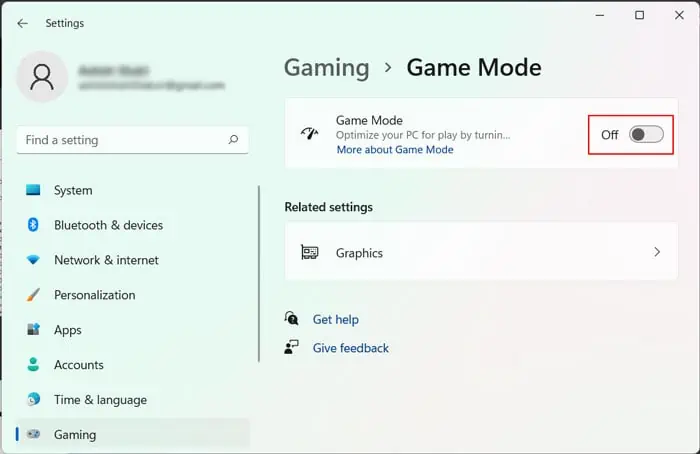The height and width of the screenshot is (454, 700).
Task: Open Personalization section
Action: coord(133,295)
